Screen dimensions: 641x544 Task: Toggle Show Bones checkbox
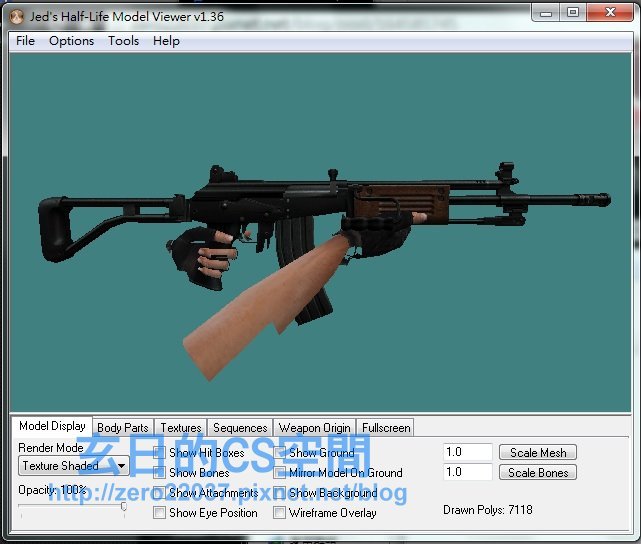[x=159, y=472]
